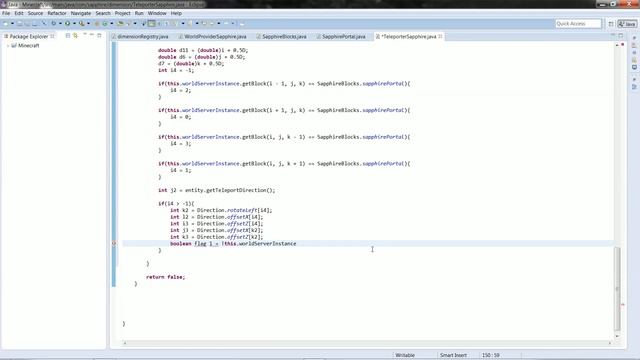This screenshot has height=360, width=640.
Task: Expand the Minecraft project node
Action: tap(7, 46)
